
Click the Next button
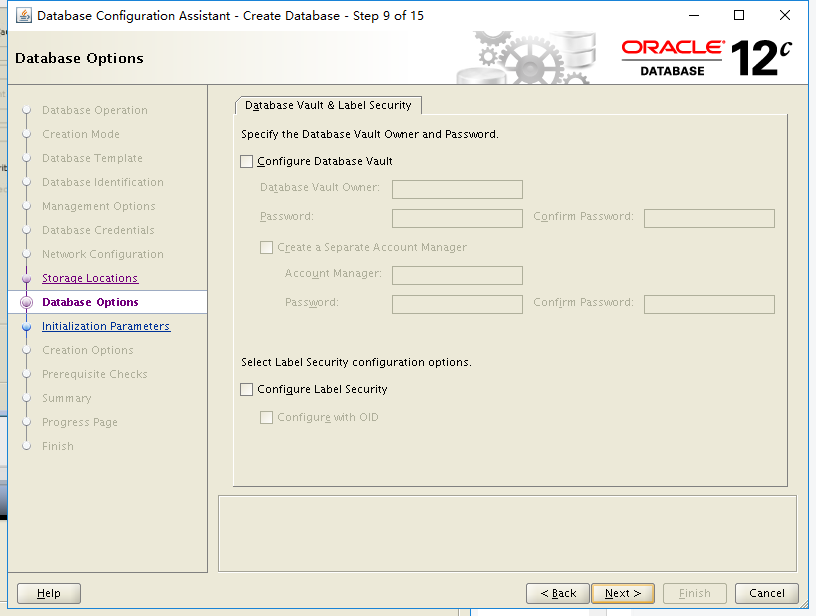(622, 593)
